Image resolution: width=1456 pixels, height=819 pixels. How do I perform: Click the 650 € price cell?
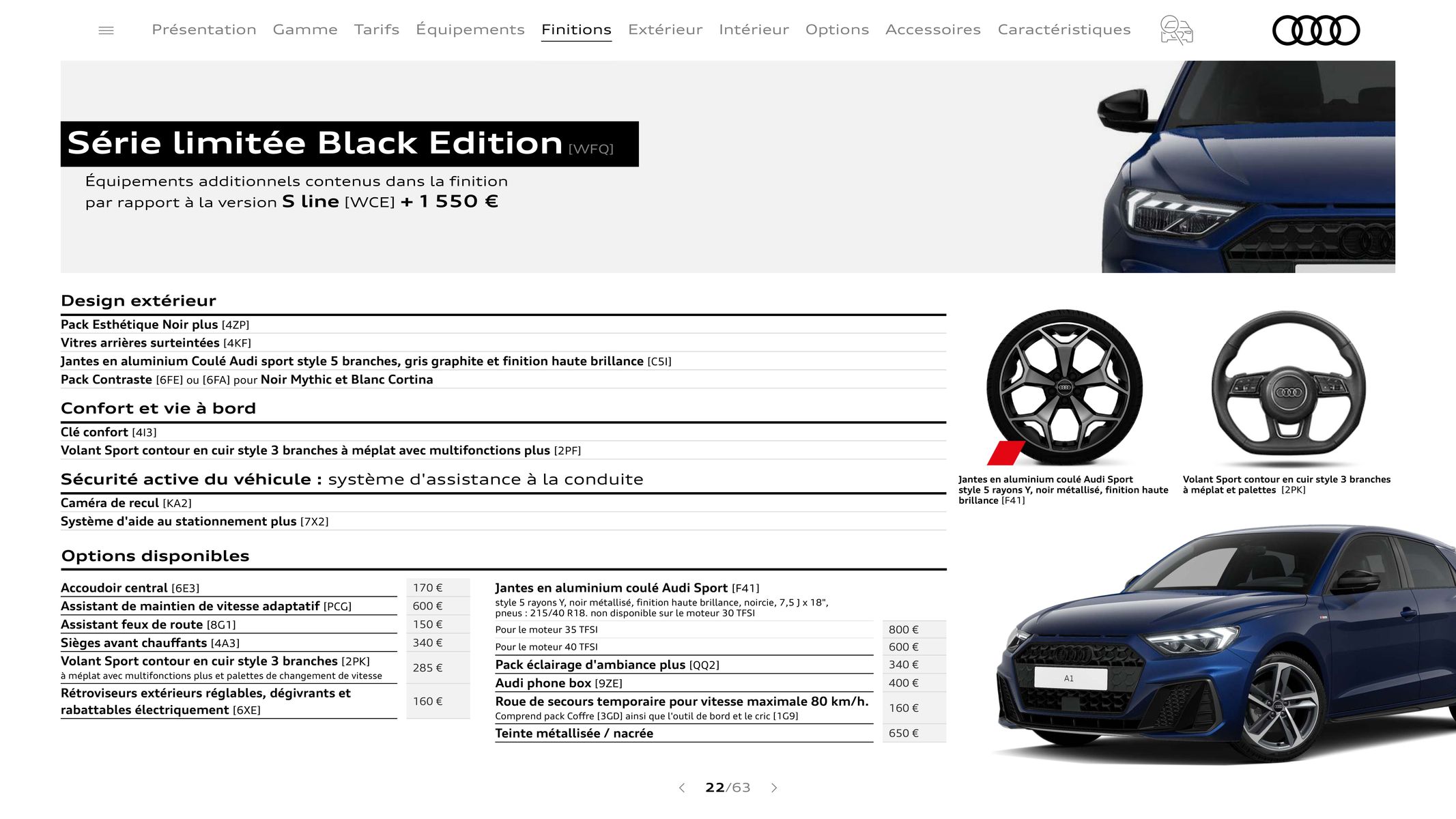point(914,733)
